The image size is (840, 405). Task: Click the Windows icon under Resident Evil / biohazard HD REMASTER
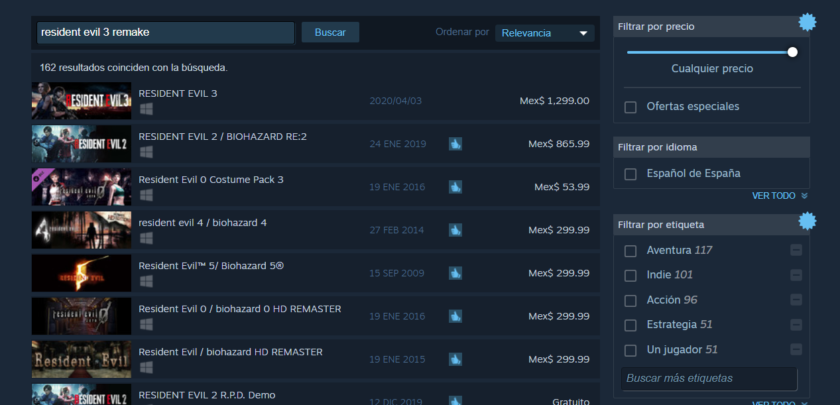pyautogui.click(x=146, y=368)
